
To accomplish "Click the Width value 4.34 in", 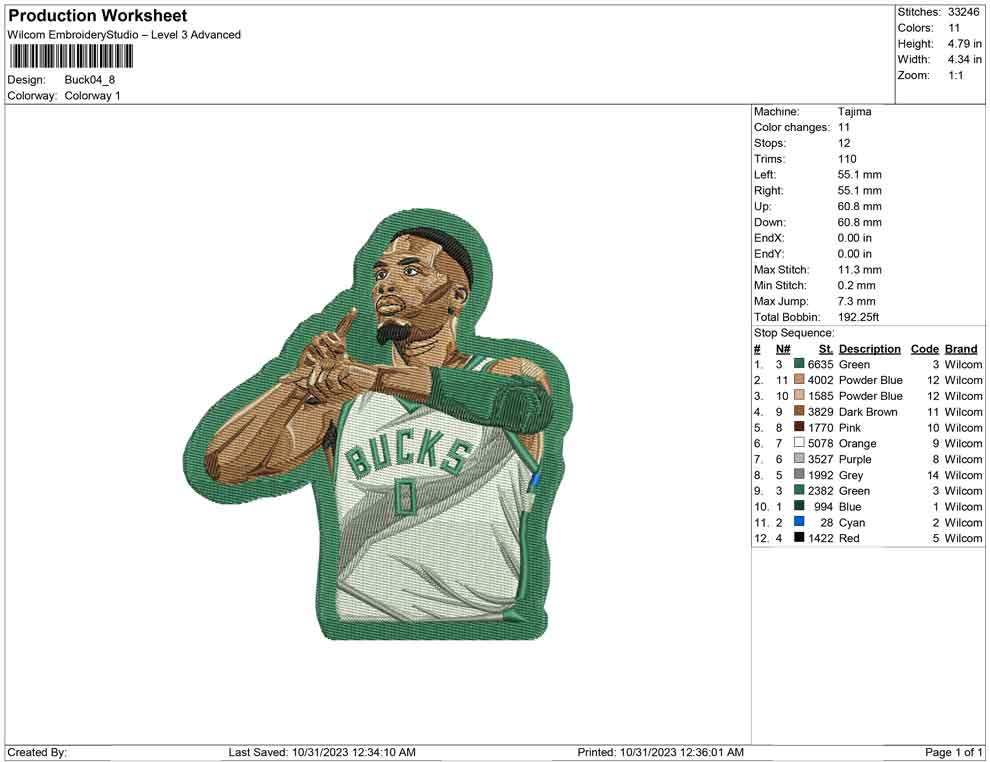I will click(964, 59).
